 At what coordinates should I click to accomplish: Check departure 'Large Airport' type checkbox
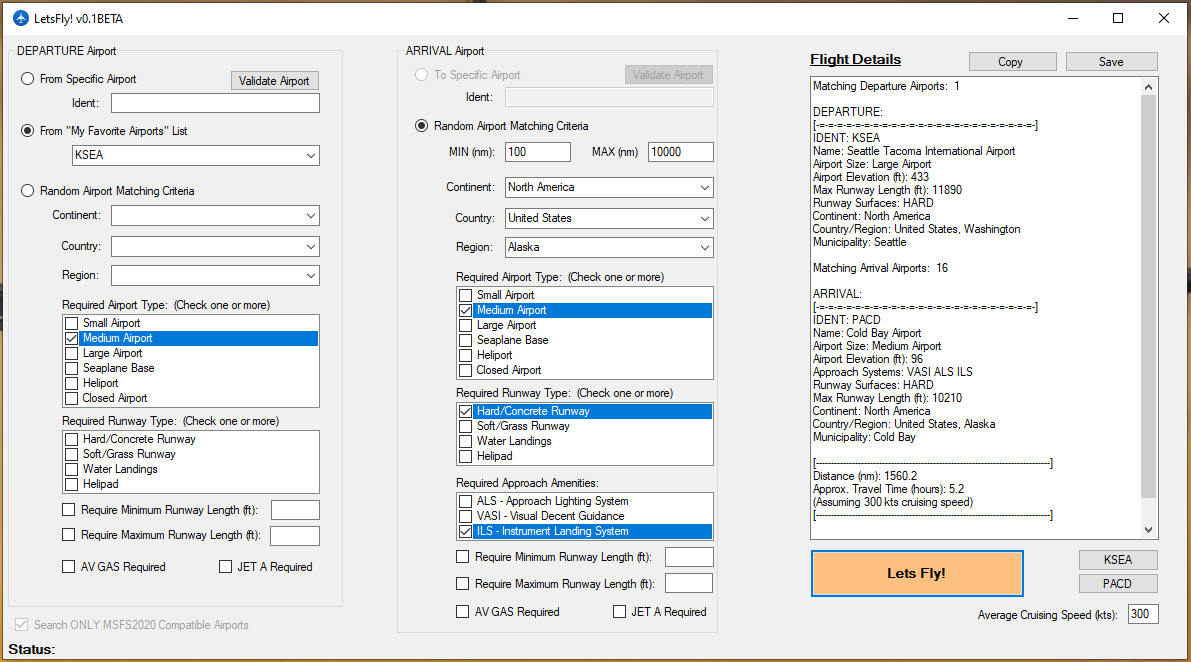(71, 353)
